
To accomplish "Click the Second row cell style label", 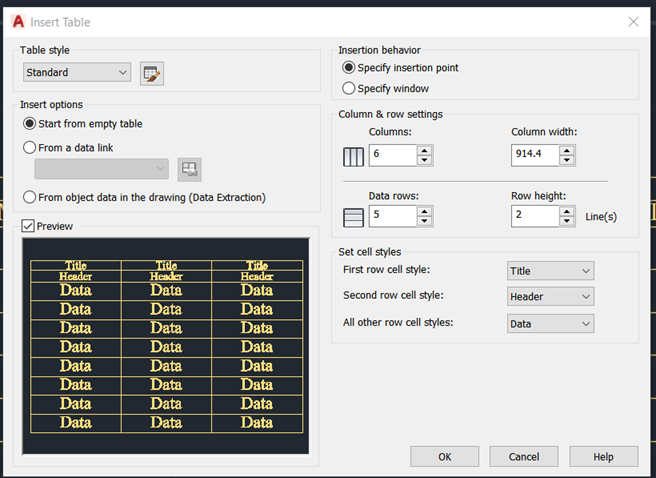I will [x=393, y=295].
